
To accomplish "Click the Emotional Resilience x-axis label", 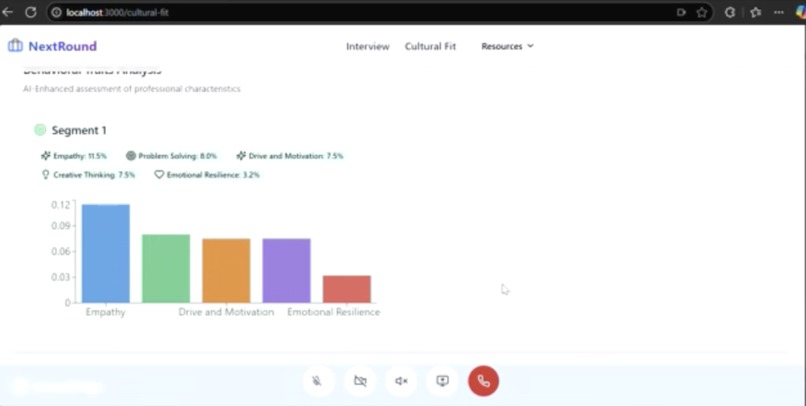I will (334, 312).
